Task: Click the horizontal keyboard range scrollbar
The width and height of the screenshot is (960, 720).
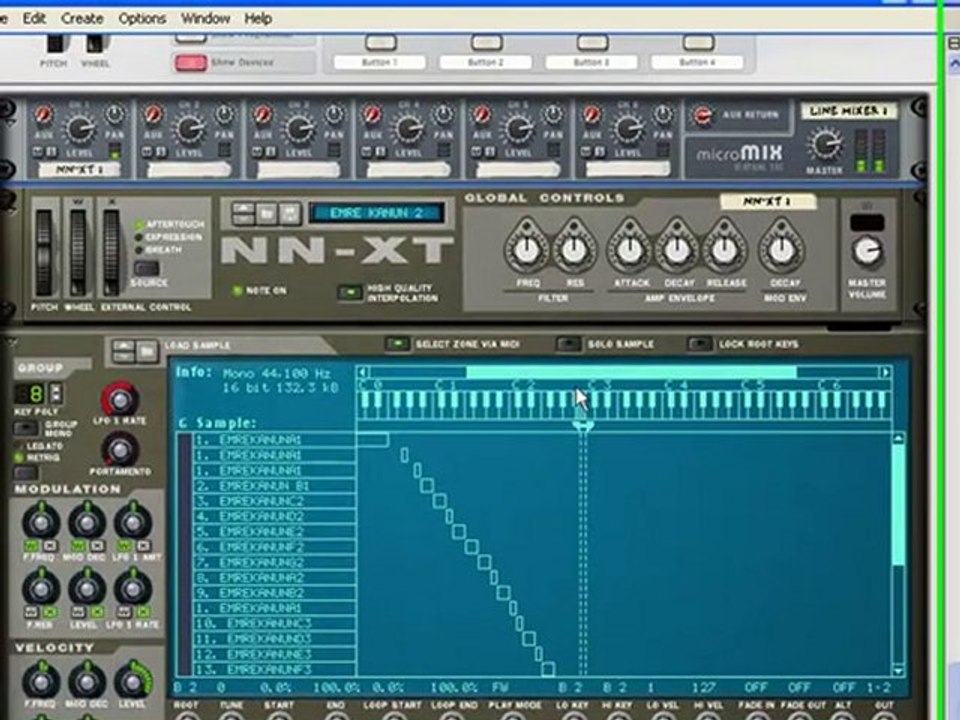Action: [x=631, y=372]
